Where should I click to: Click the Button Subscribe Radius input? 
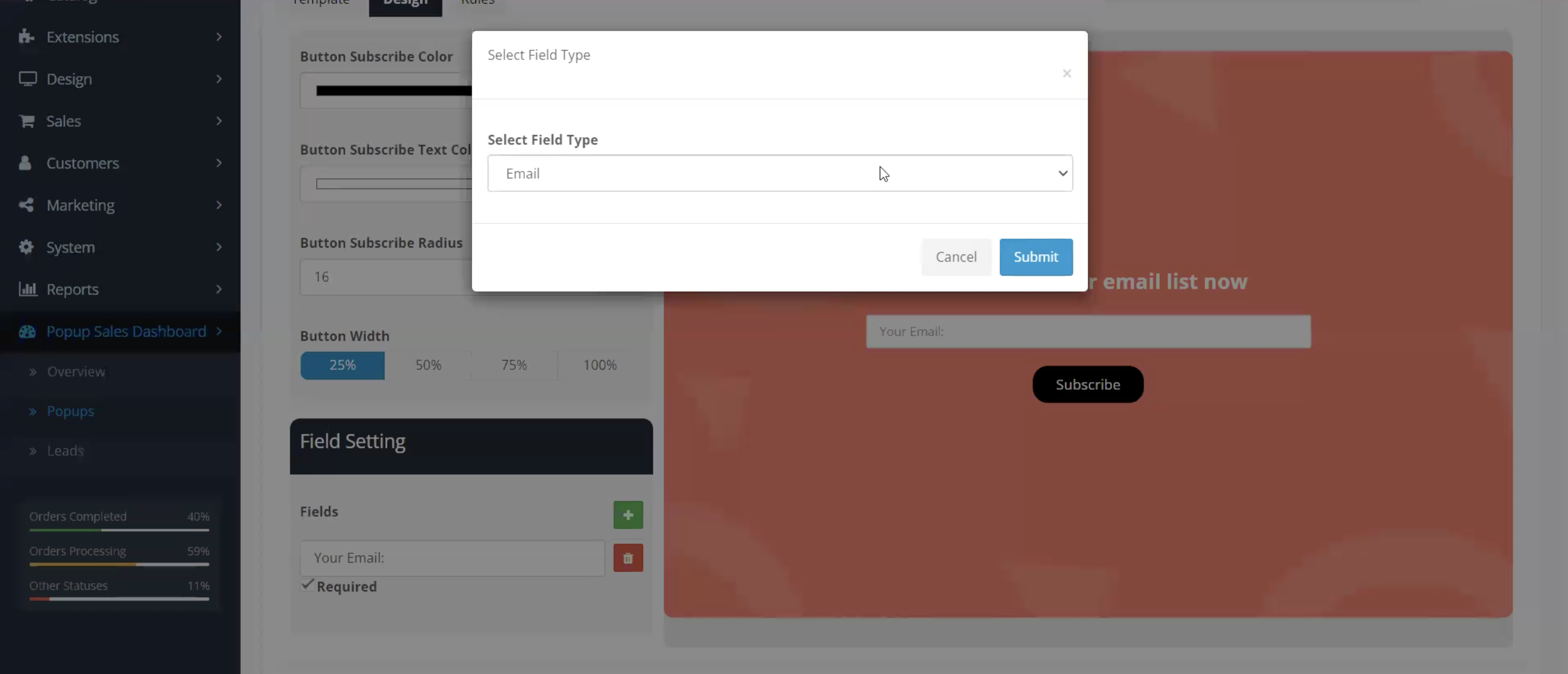point(386,277)
